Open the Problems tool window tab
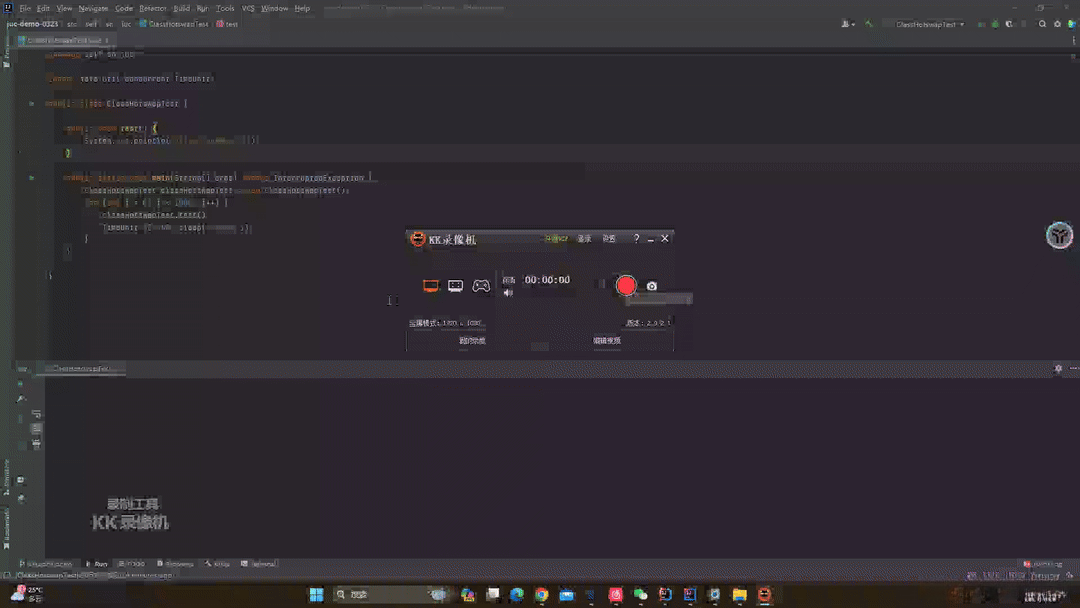 (175, 563)
